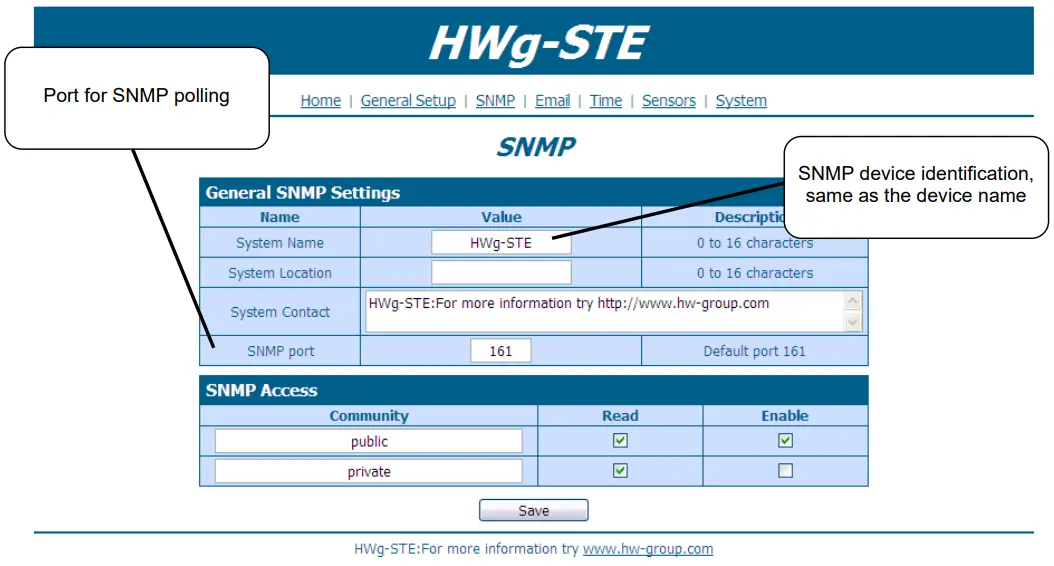Go to the System page
The height and width of the screenshot is (566, 1054).
coord(741,101)
